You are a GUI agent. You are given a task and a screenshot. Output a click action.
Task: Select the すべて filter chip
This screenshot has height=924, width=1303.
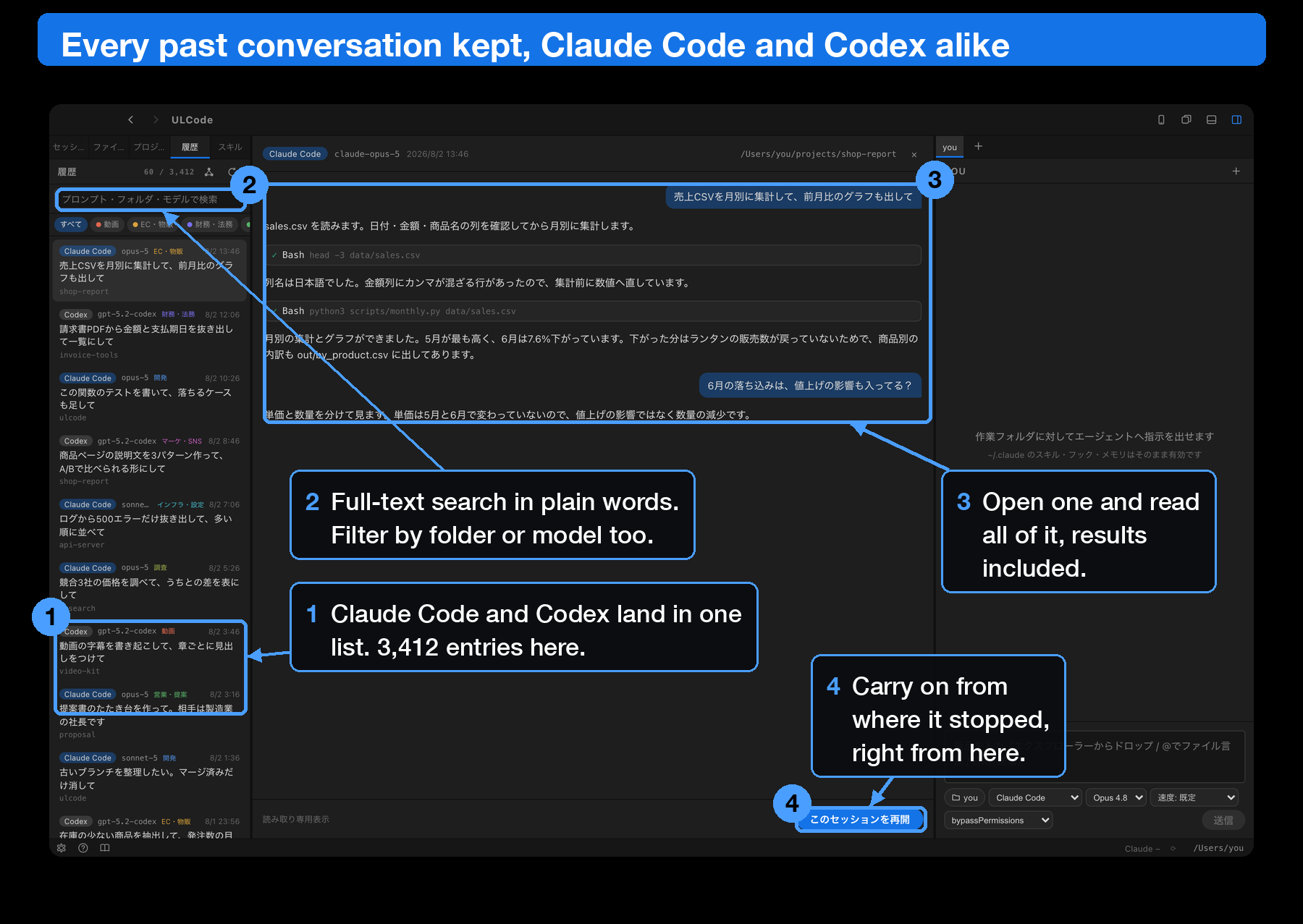point(71,224)
